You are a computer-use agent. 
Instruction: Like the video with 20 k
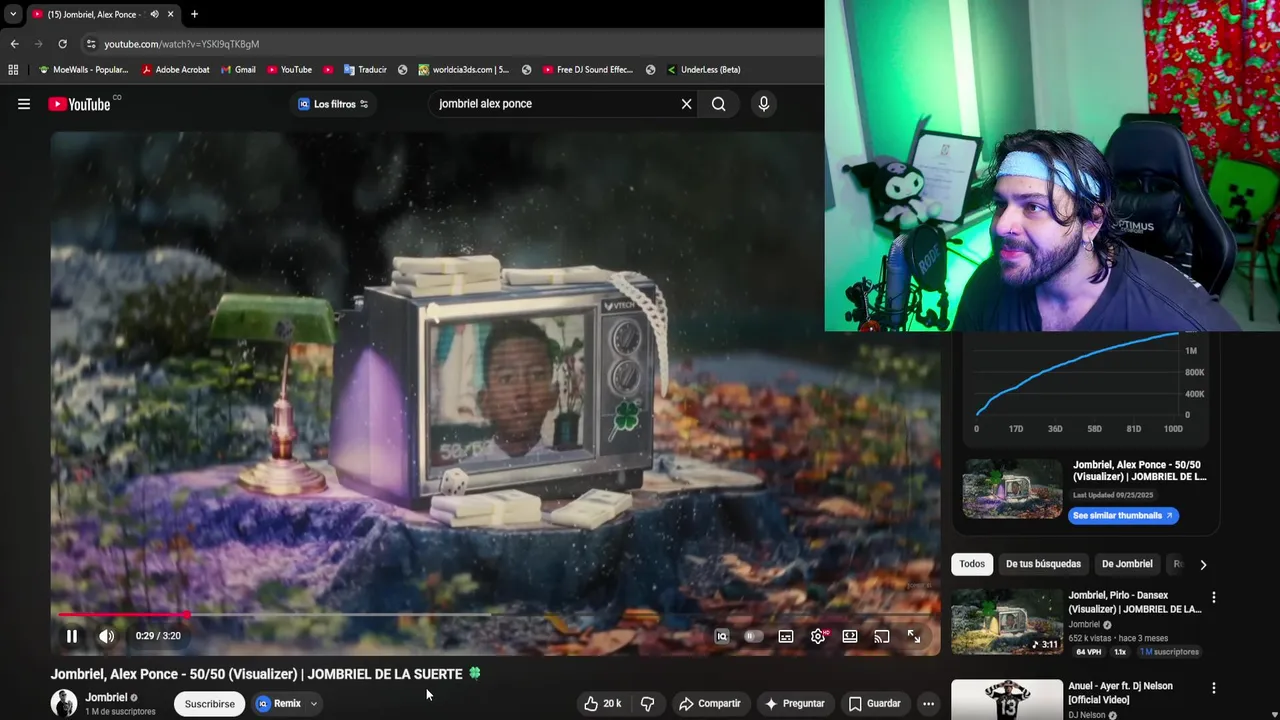(x=602, y=704)
